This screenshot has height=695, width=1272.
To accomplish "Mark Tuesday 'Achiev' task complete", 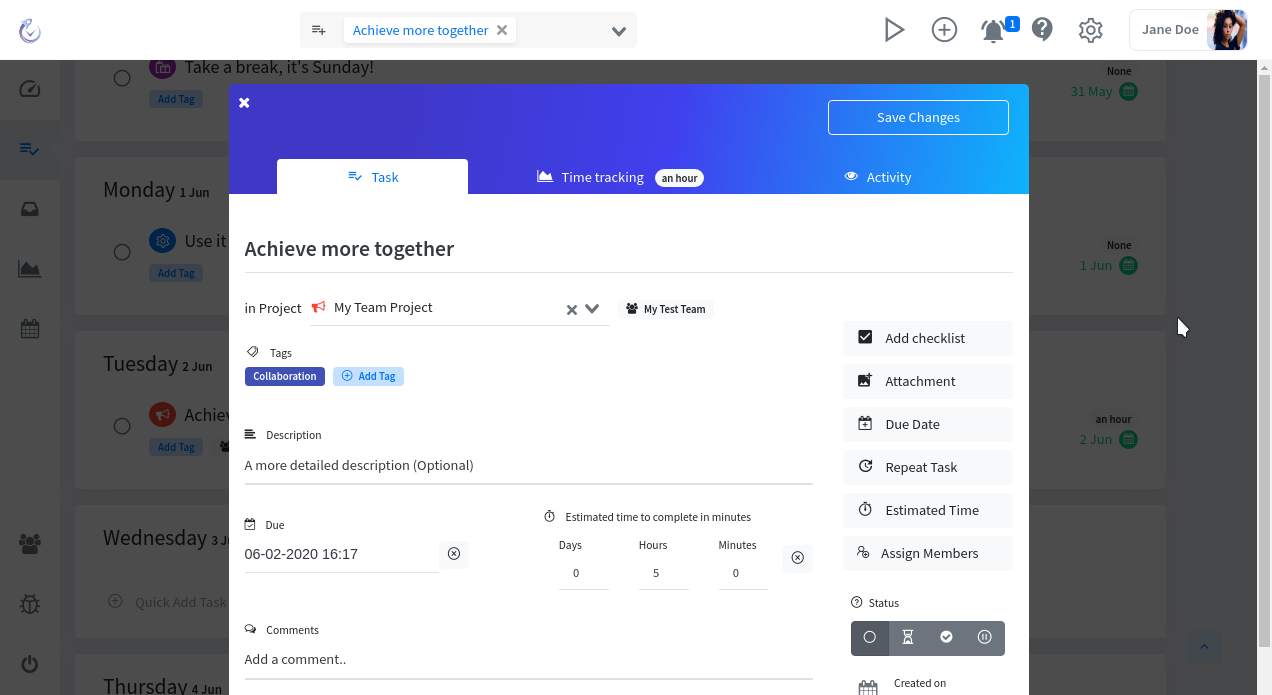I will pyautogui.click(x=122, y=426).
